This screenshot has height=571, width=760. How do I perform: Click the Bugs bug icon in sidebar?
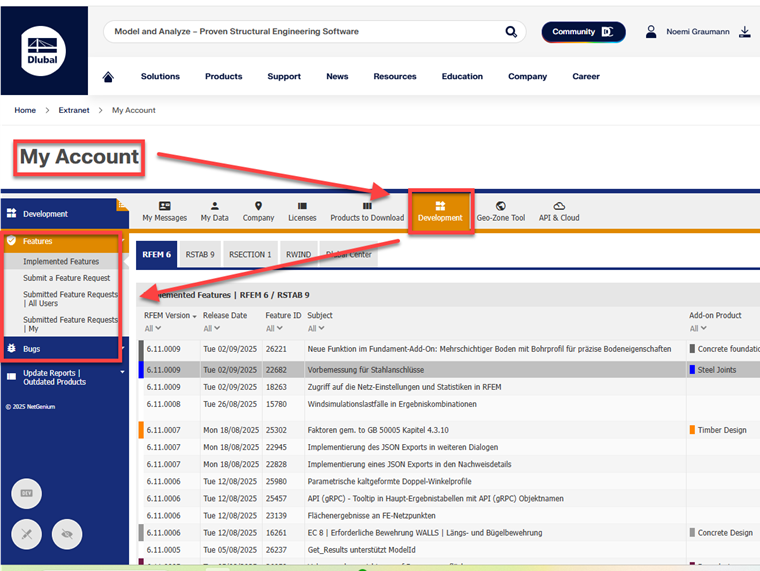[x=12, y=349]
